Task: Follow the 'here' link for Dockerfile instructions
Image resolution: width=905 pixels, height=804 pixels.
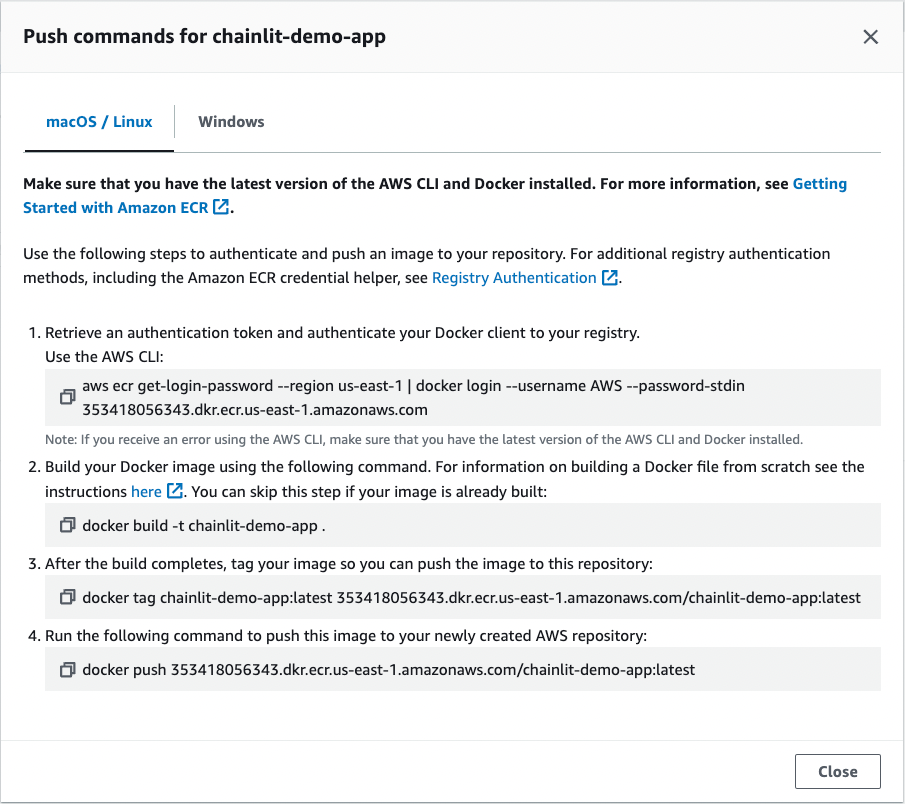Action: 147,491
